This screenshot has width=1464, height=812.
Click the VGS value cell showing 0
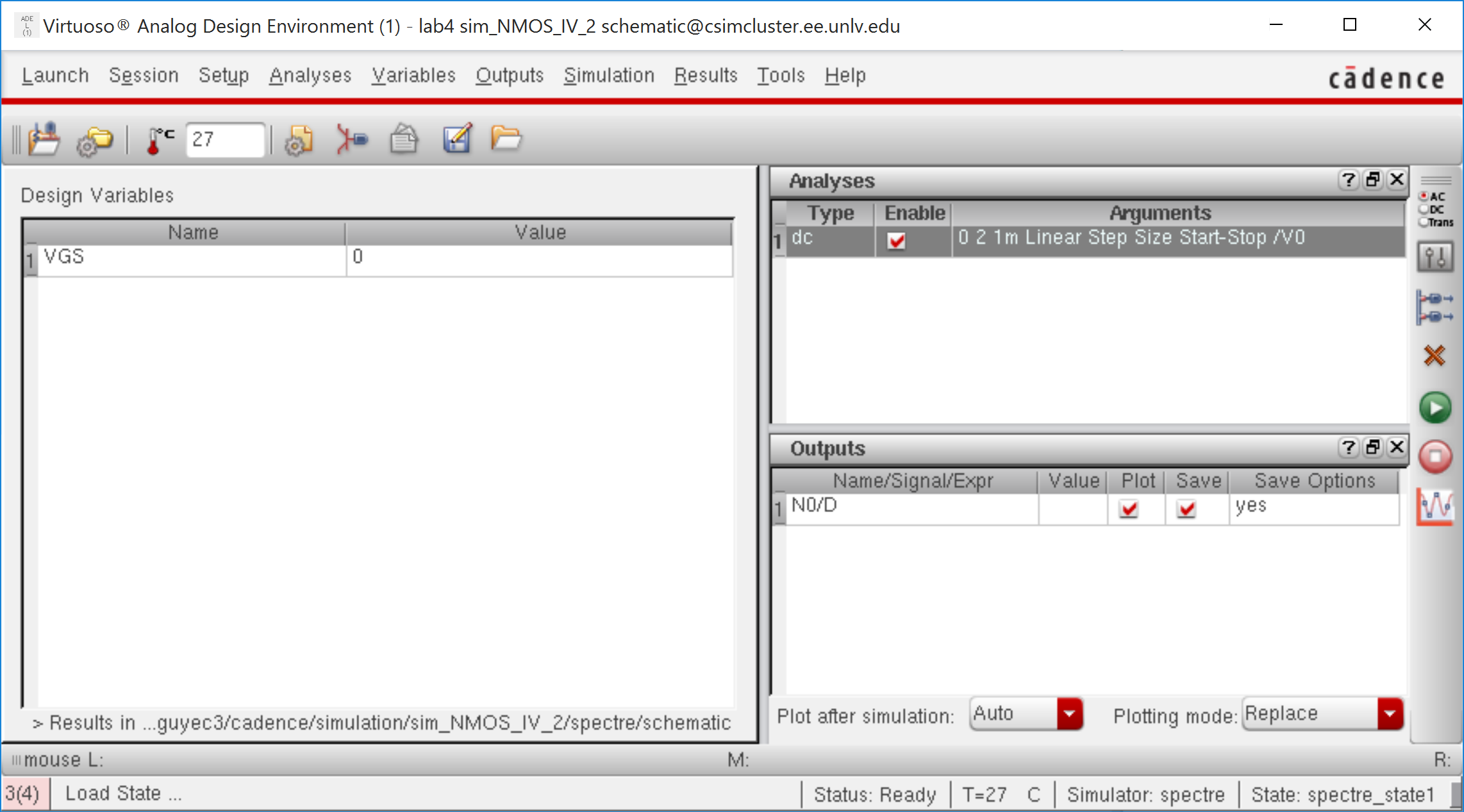tap(539, 260)
